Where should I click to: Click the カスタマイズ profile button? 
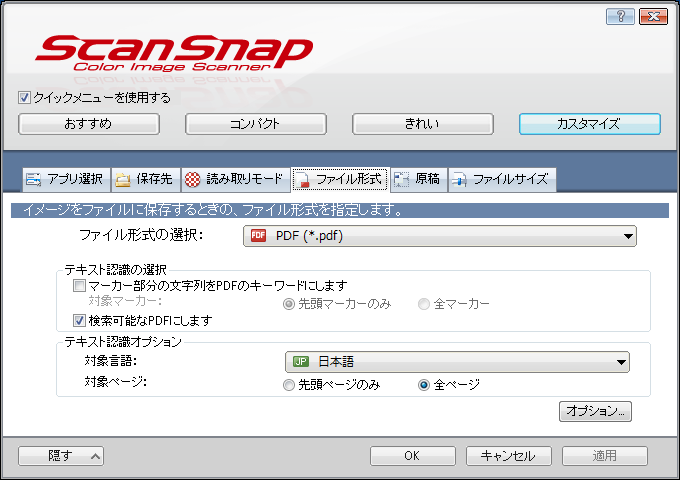[590, 124]
